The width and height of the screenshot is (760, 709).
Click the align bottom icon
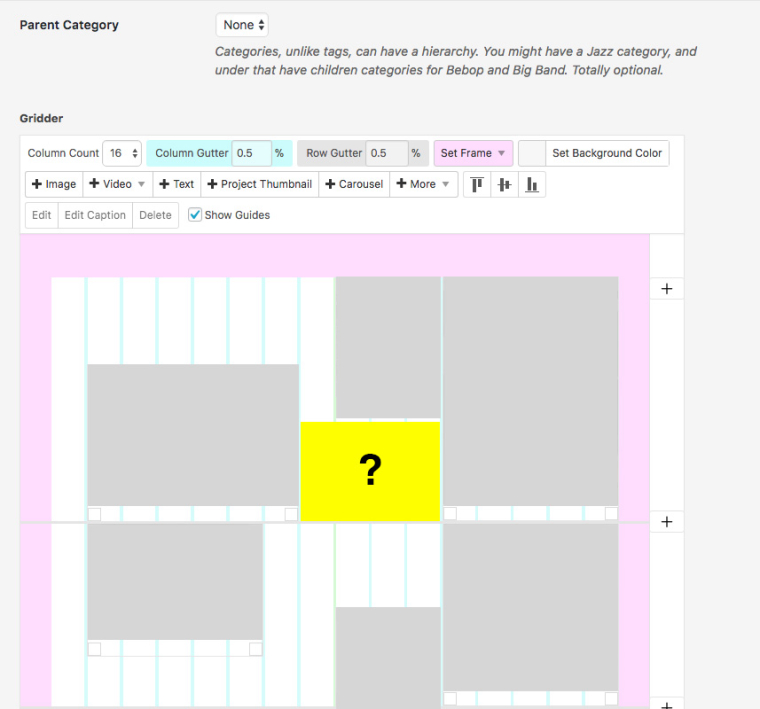[532, 184]
